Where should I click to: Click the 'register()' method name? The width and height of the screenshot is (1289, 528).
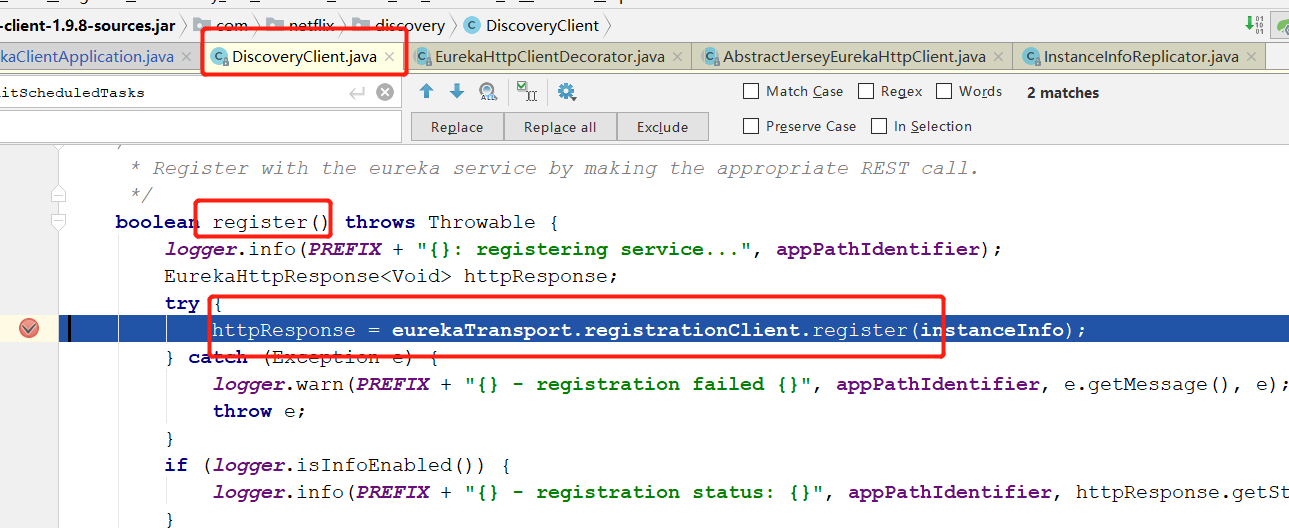tap(270, 222)
